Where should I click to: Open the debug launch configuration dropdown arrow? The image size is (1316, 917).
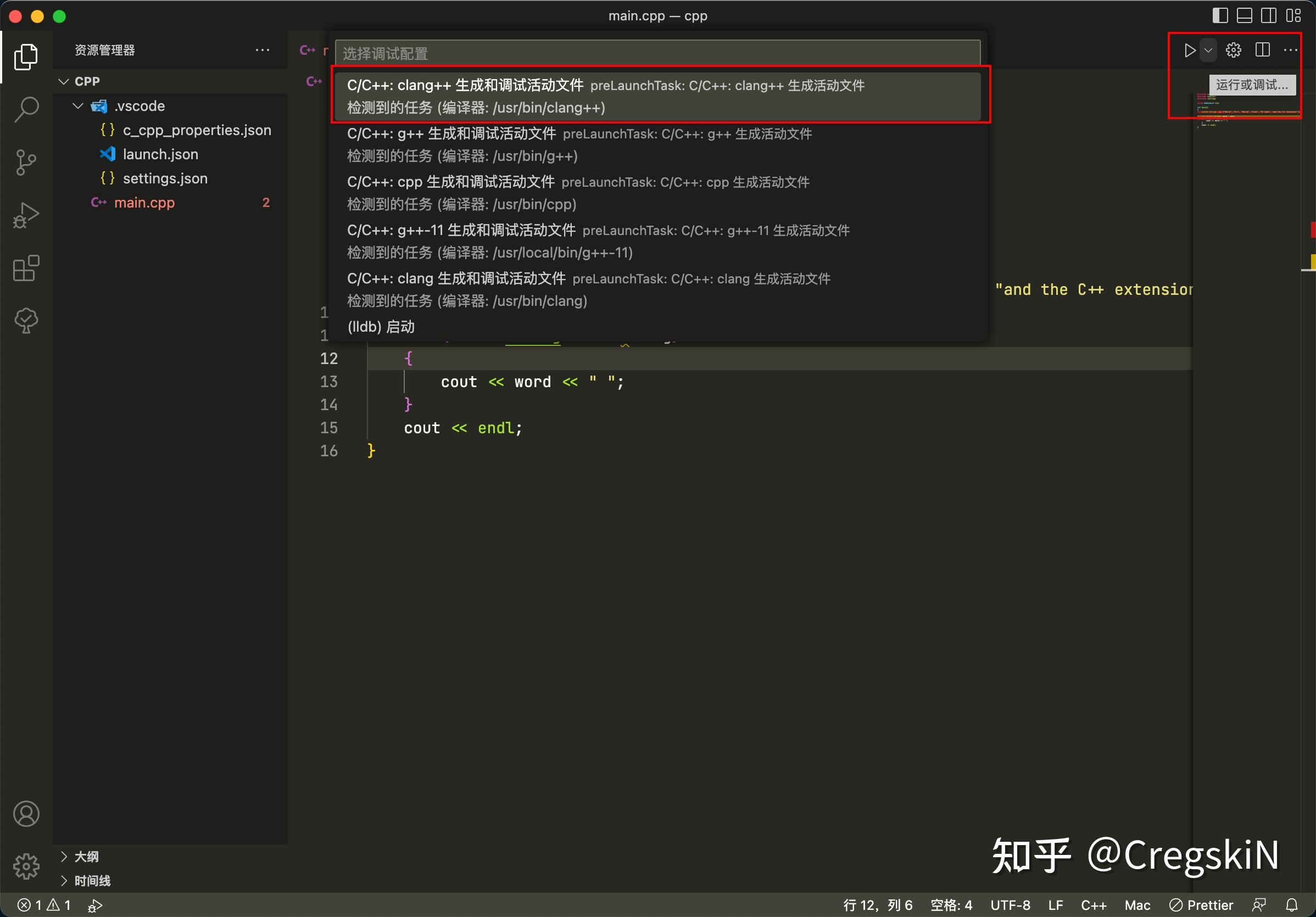pos(1208,51)
